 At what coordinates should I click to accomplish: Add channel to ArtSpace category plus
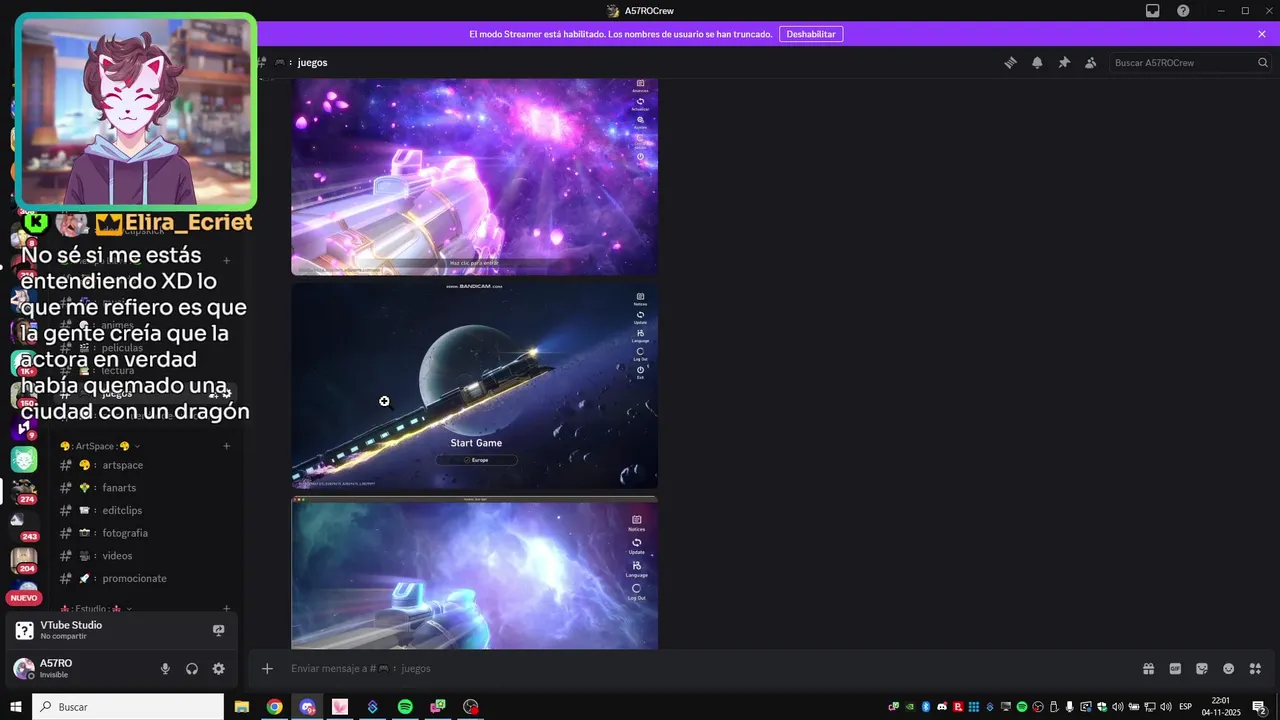click(x=227, y=446)
